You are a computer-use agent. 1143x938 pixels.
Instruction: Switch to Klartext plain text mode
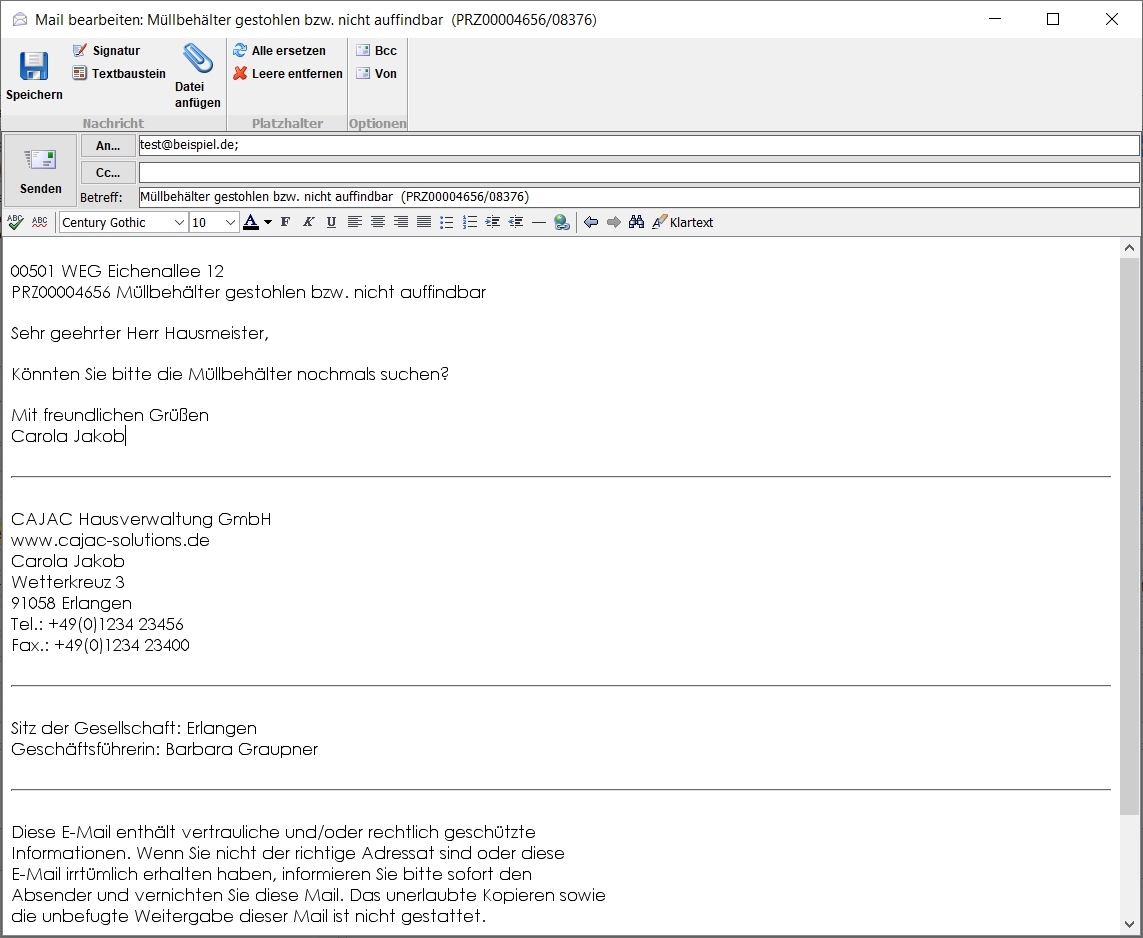(683, 222)
